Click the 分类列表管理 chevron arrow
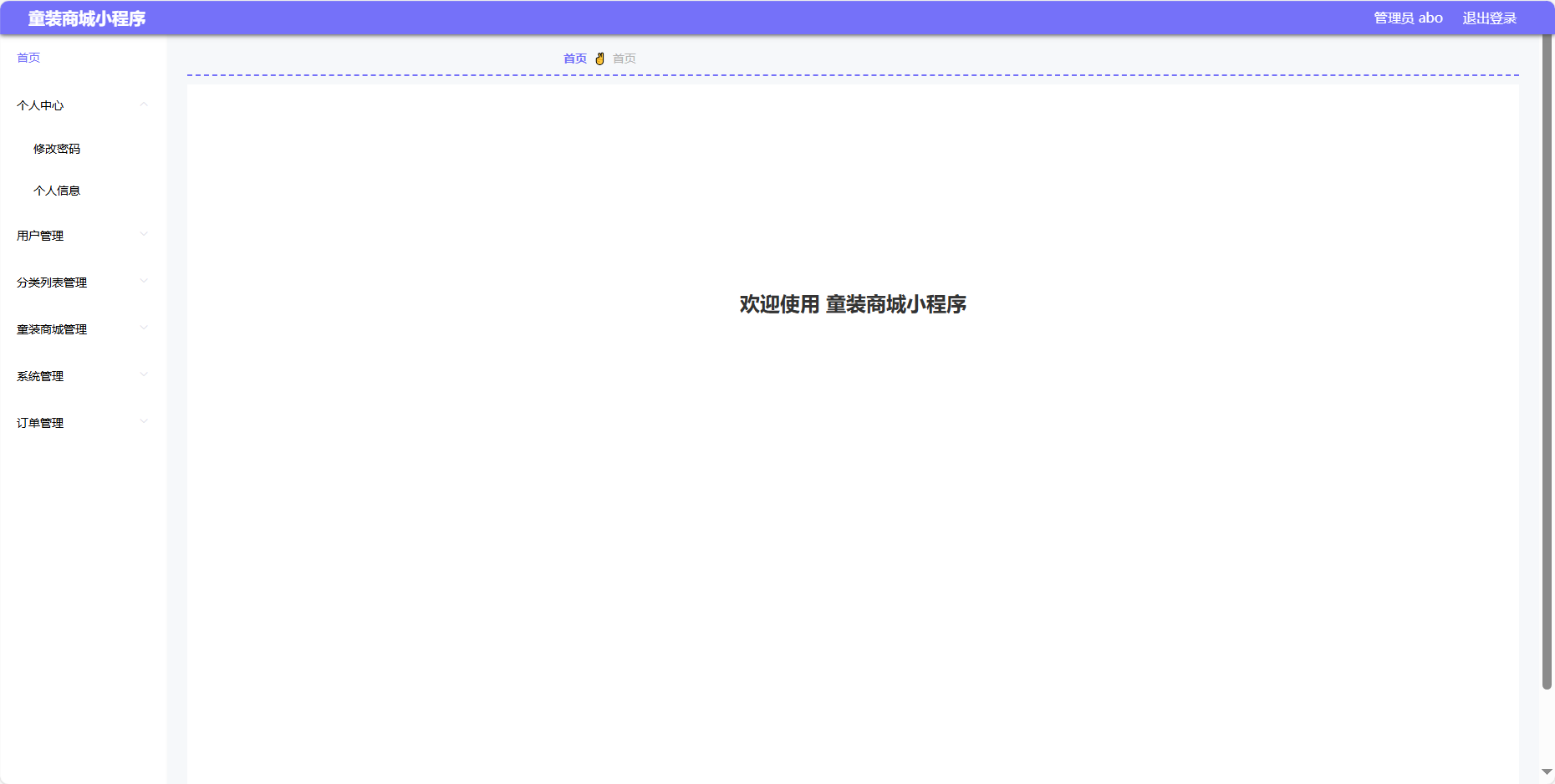1555x784 pixels. click(x=144, y=281)
